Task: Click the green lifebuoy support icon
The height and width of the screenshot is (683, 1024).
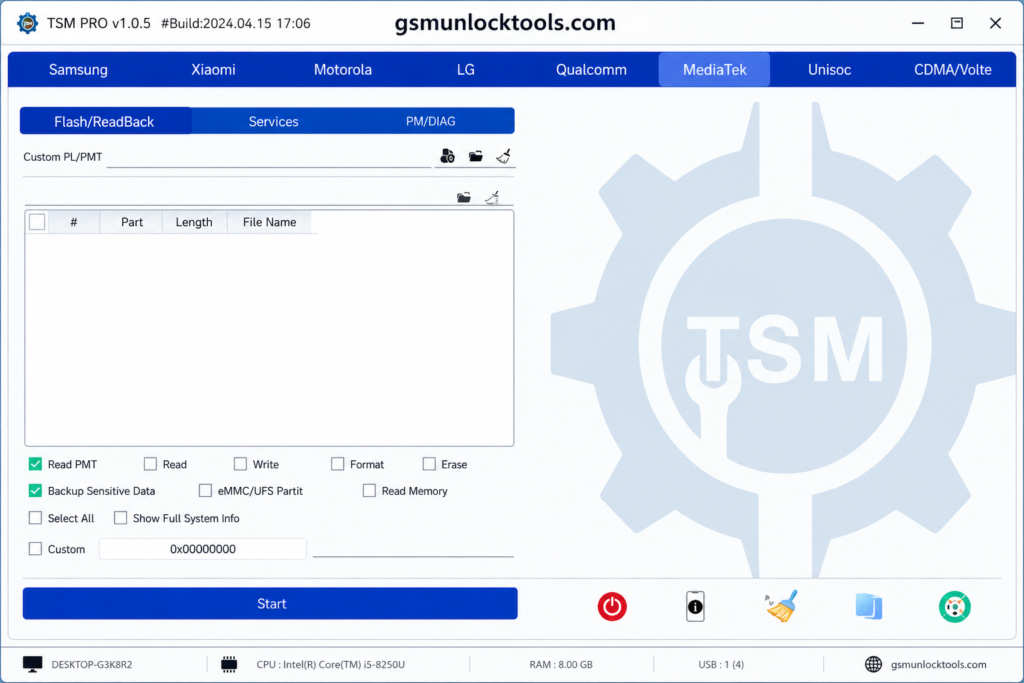Action: click(954, 607)
